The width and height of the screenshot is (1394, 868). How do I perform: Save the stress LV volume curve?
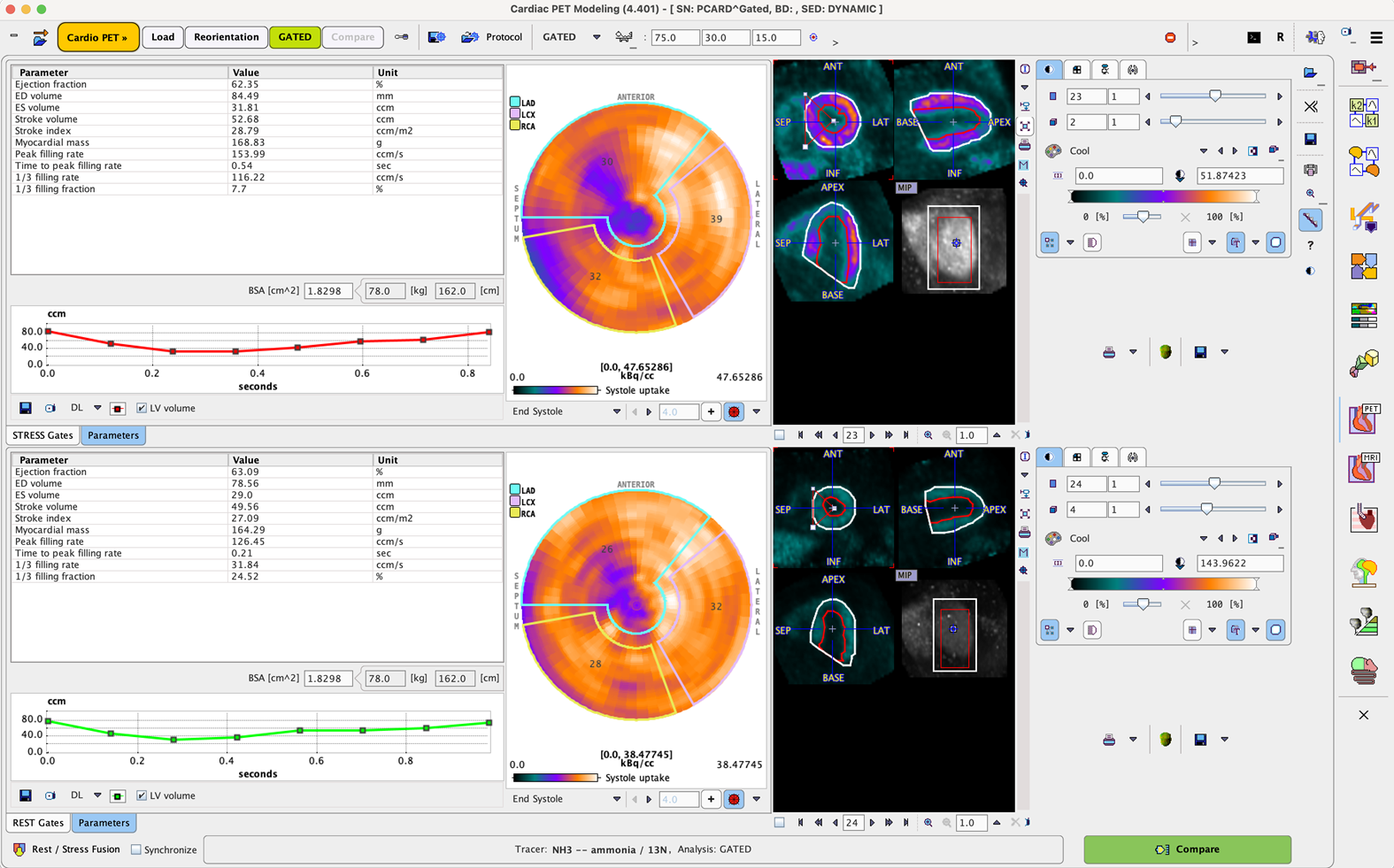tap(26, 408)
